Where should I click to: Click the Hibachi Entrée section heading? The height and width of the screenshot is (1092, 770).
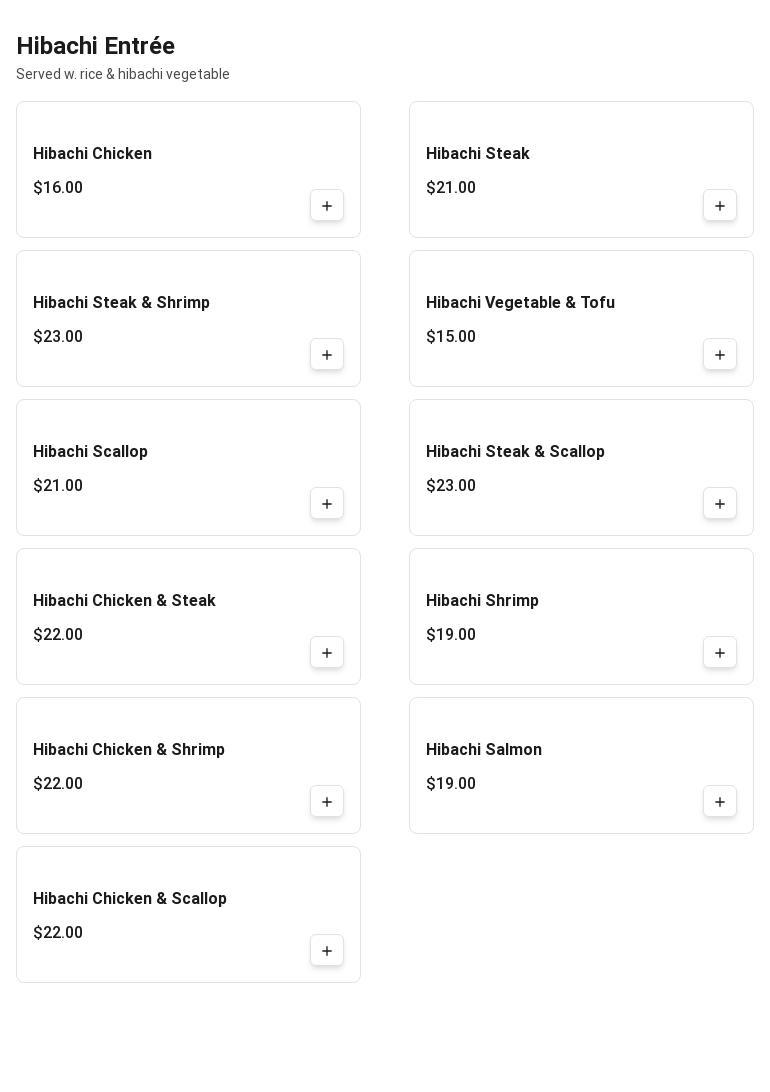[x=95, y=46]
